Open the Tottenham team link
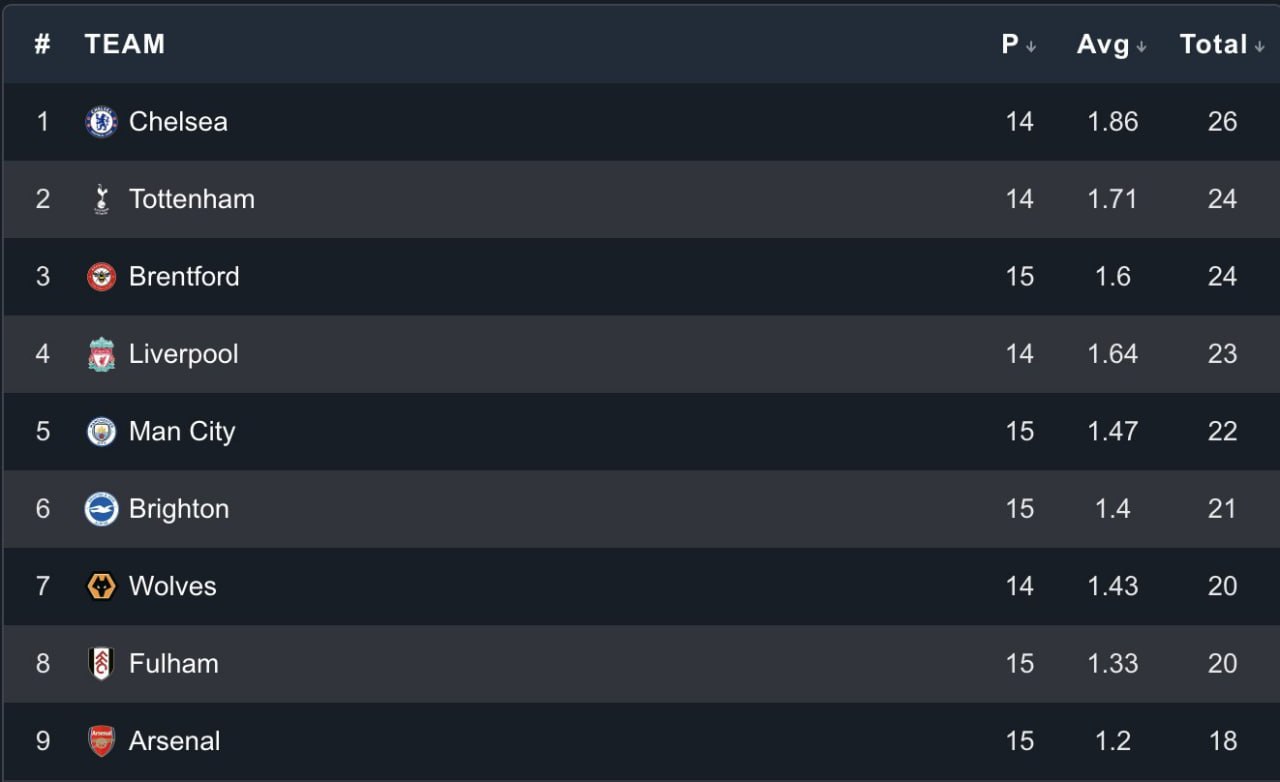This screenshot has height=782, width=1280. click(192, 199)
